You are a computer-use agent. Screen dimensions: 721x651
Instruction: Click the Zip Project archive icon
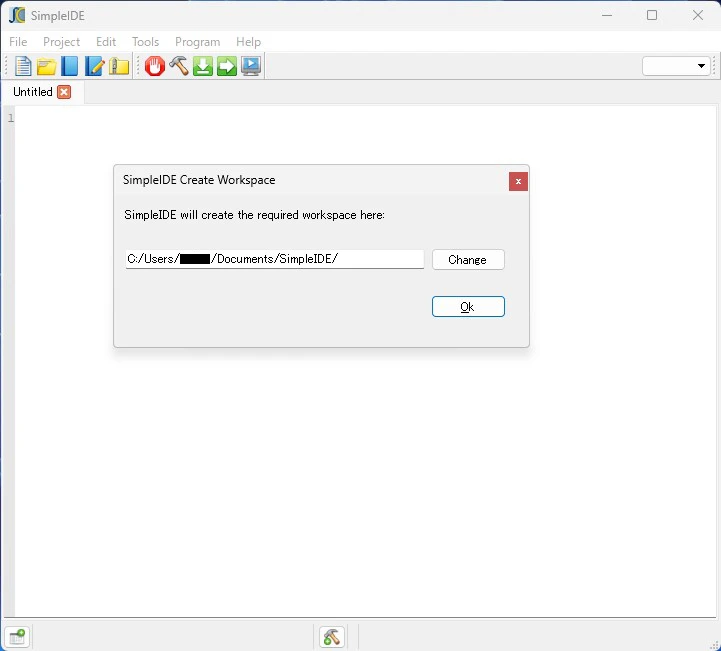click(119, 66)
